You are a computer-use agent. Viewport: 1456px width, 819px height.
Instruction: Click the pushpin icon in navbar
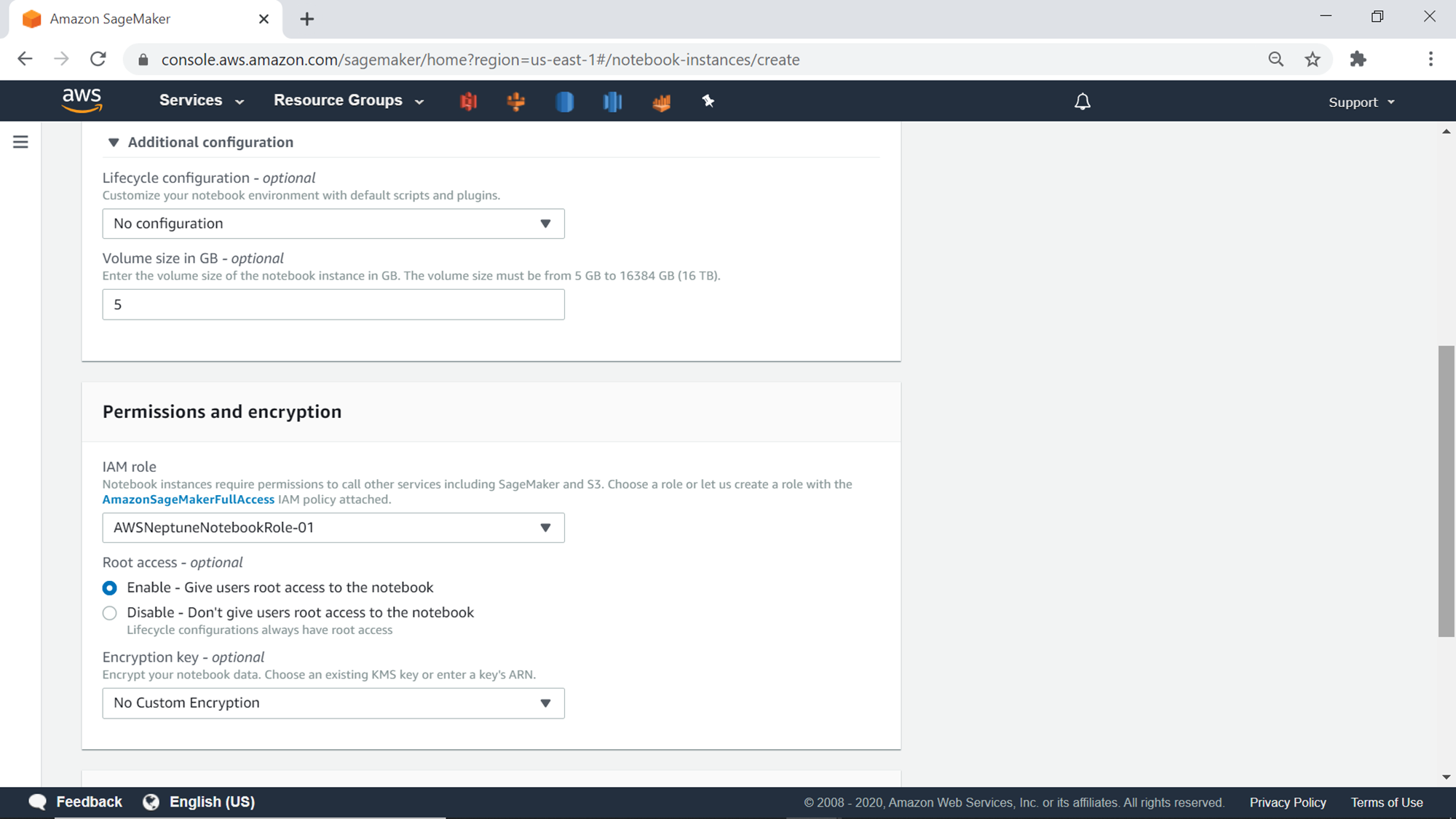(708, 101)
